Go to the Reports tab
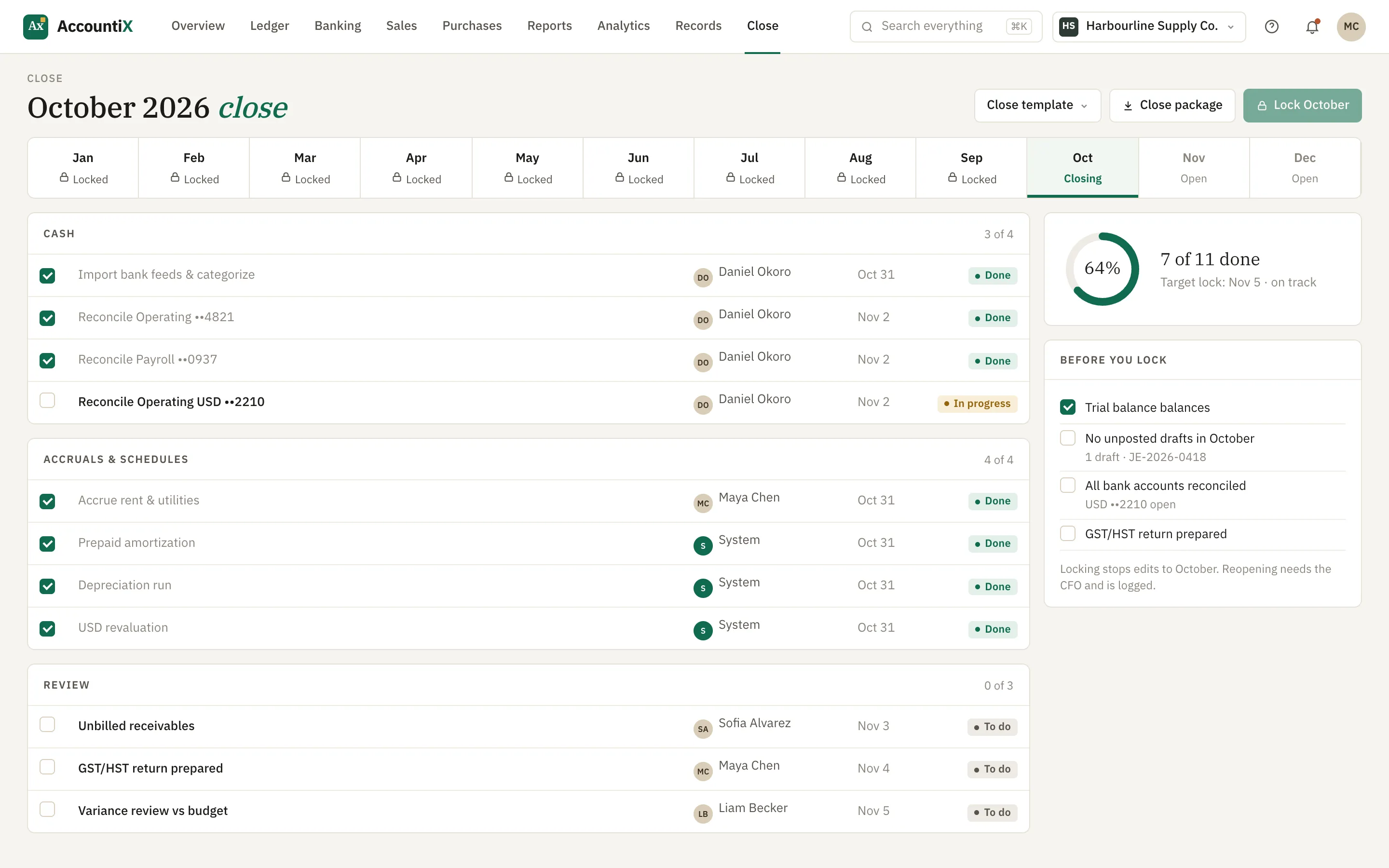The image size is (1389, 868). click(549, 26)
